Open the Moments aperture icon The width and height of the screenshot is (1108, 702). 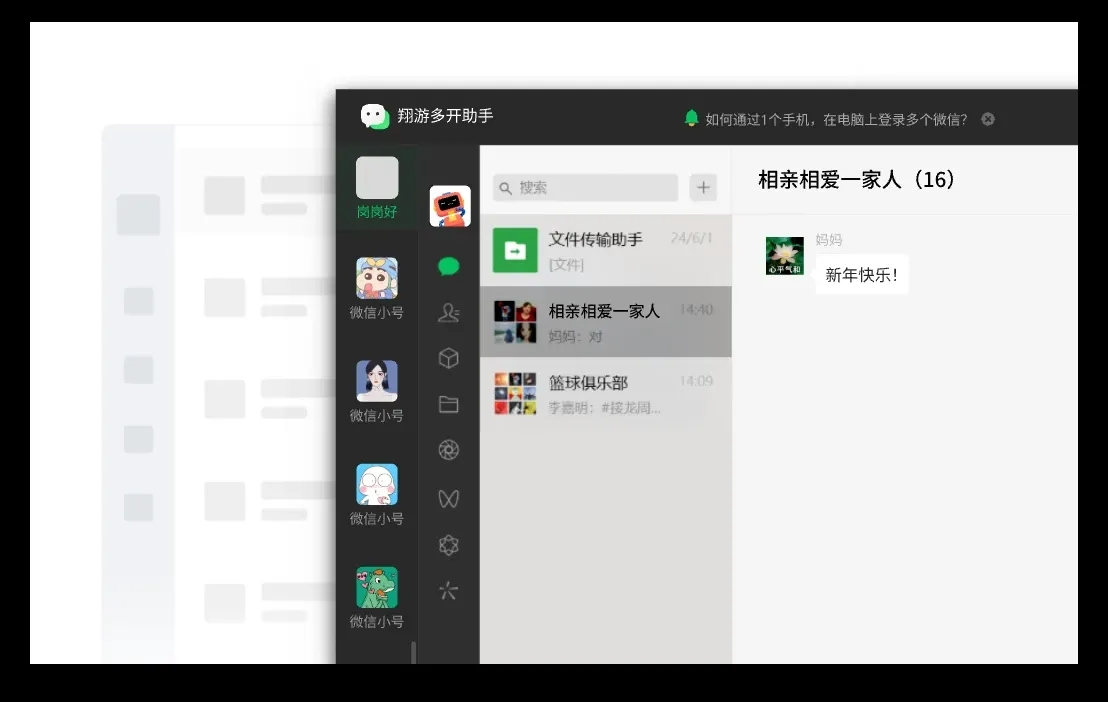click(x=448, y=450)
